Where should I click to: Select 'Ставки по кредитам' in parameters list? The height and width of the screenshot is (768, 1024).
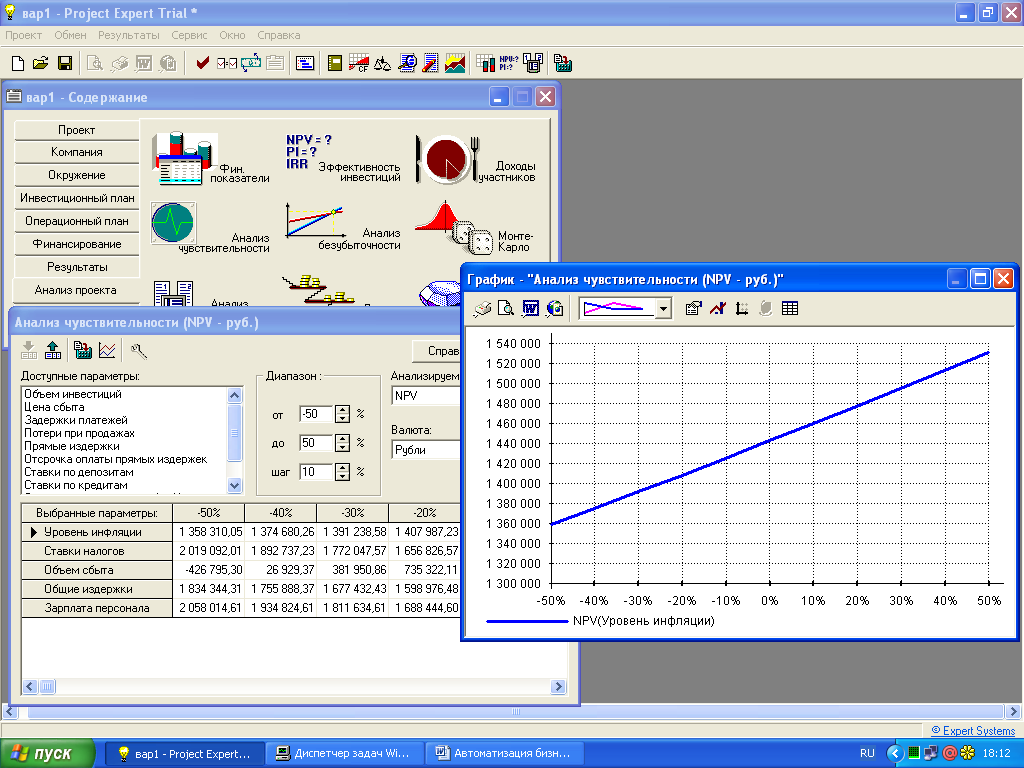pyautogui.click(x=76, y=485)
